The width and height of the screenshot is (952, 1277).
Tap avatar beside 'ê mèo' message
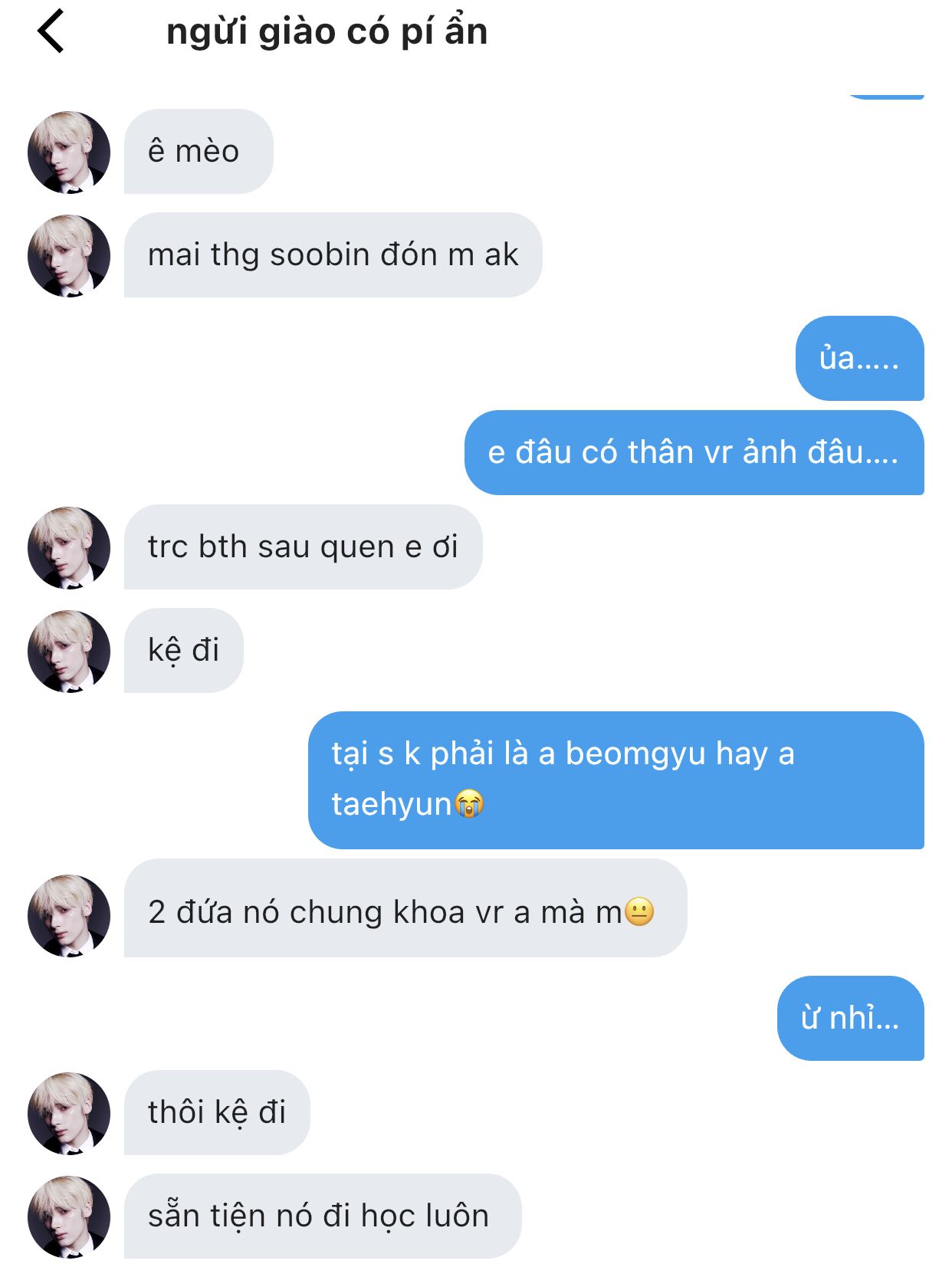pos(69,152)
